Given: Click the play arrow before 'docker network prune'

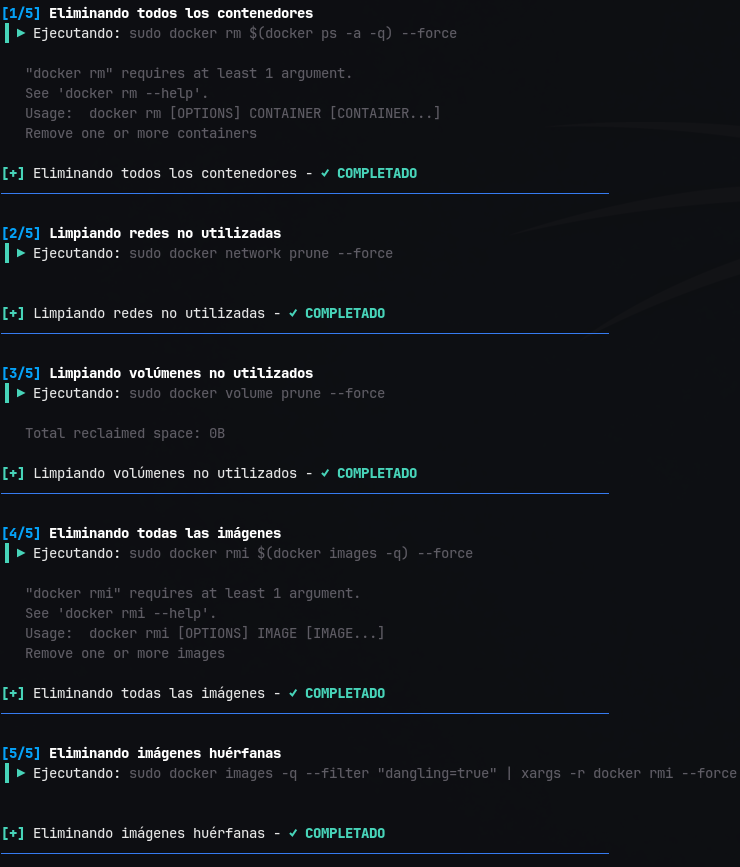Looking at the screenshot, I should pyautogui.click(x=21, y=253).
